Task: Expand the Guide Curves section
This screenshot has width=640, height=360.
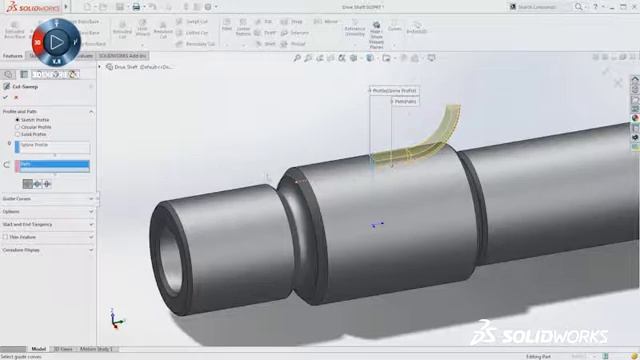Action: click(91, 199)
